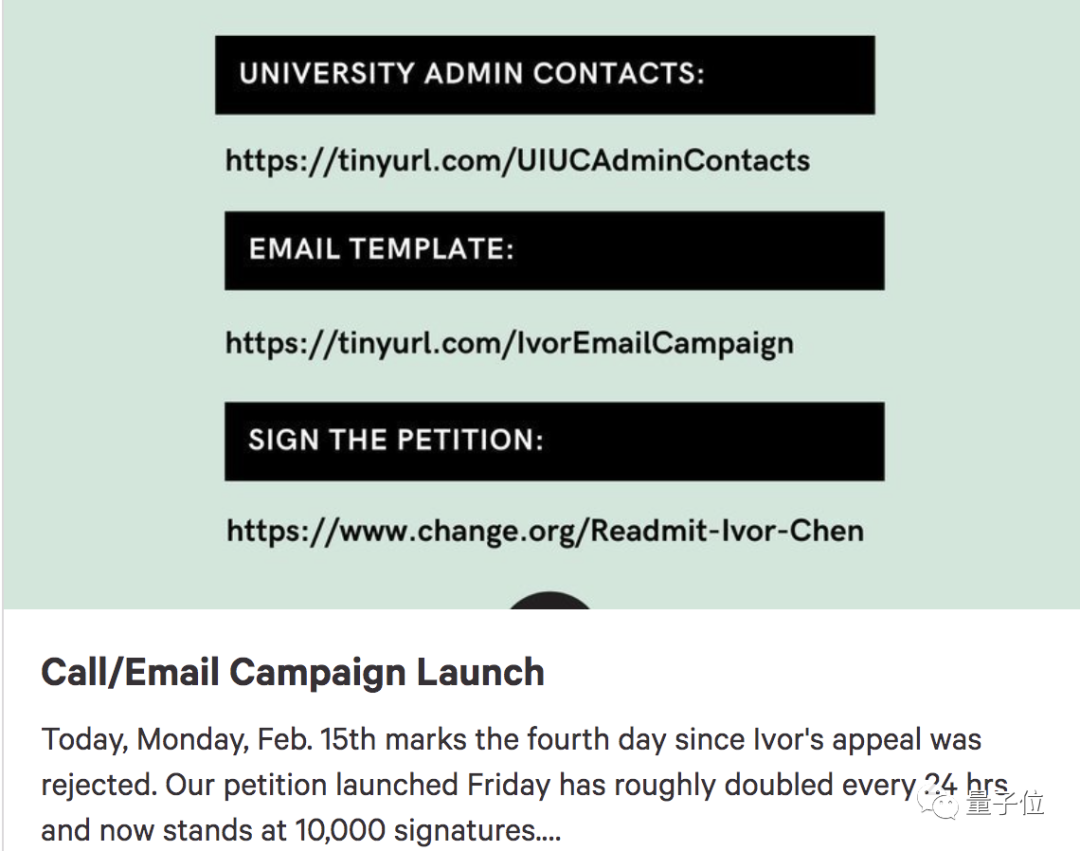The image size is (1080, 851).
Task: Open the change.org Readmit-Ivor-Chen link
Action: (x=545, y=529)
